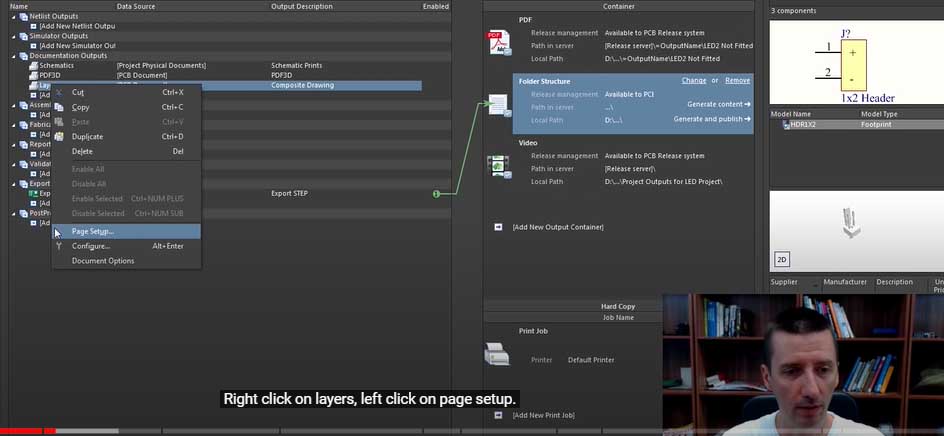Collapse the Netlist Outputs tree group
This screenshot has height=436, width=944.
pos(13,17)
